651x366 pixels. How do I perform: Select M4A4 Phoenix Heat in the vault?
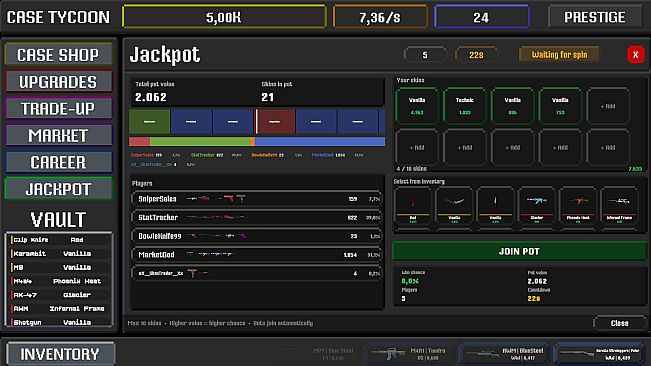60,281
